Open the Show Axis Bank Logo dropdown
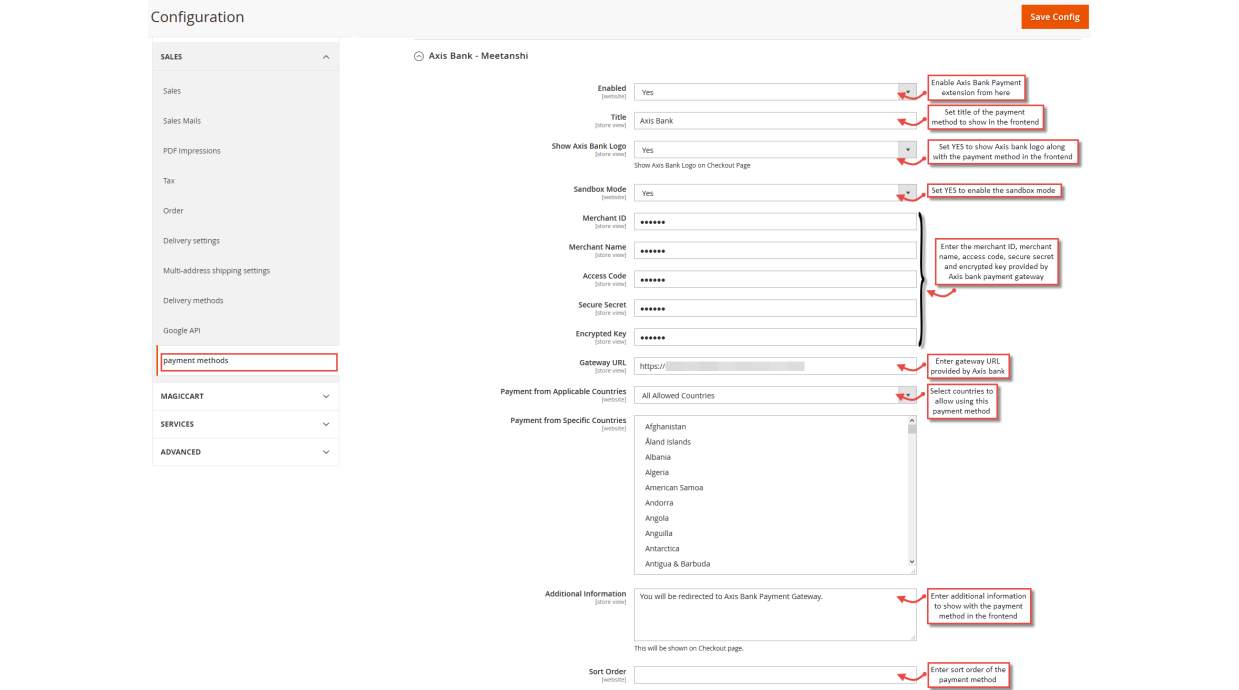This screenshot has width=1239, height=690. click(775, 150)
